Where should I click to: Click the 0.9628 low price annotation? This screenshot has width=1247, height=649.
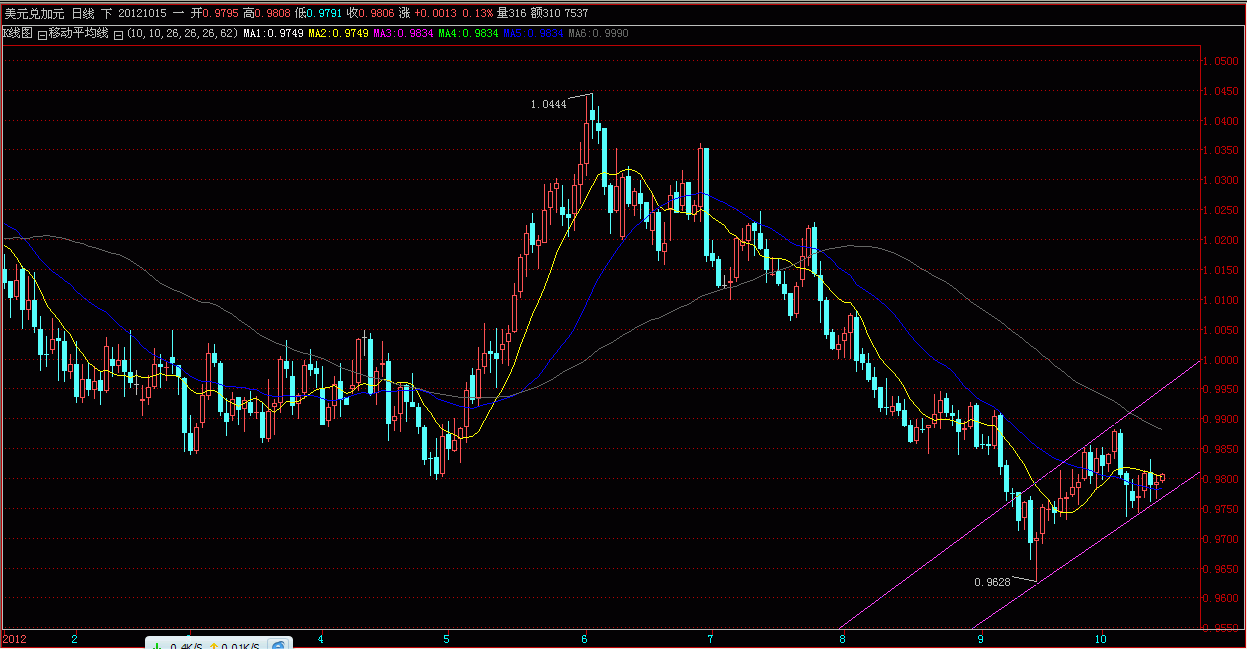click(x=992, y=581)
